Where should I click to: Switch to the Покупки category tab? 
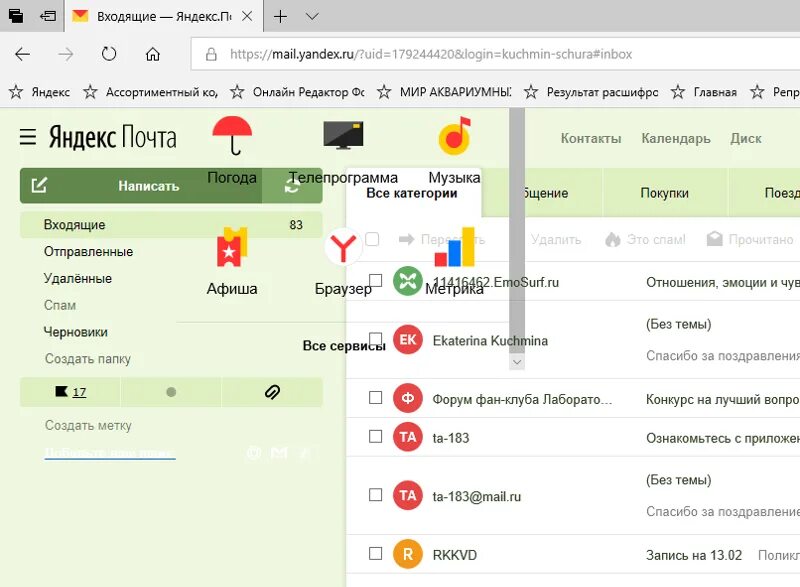point(664,193)
